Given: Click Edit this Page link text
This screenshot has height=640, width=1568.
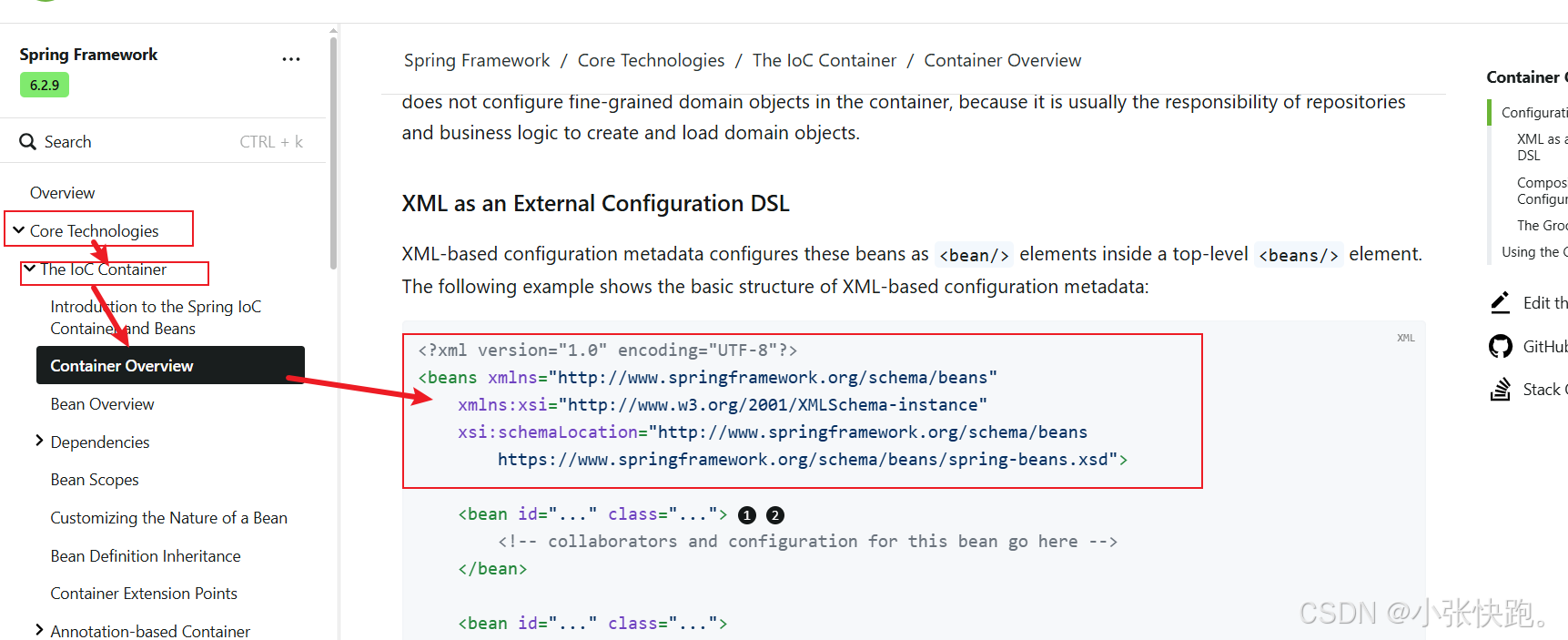Looking at the screenshot, I should (1545, 303).
